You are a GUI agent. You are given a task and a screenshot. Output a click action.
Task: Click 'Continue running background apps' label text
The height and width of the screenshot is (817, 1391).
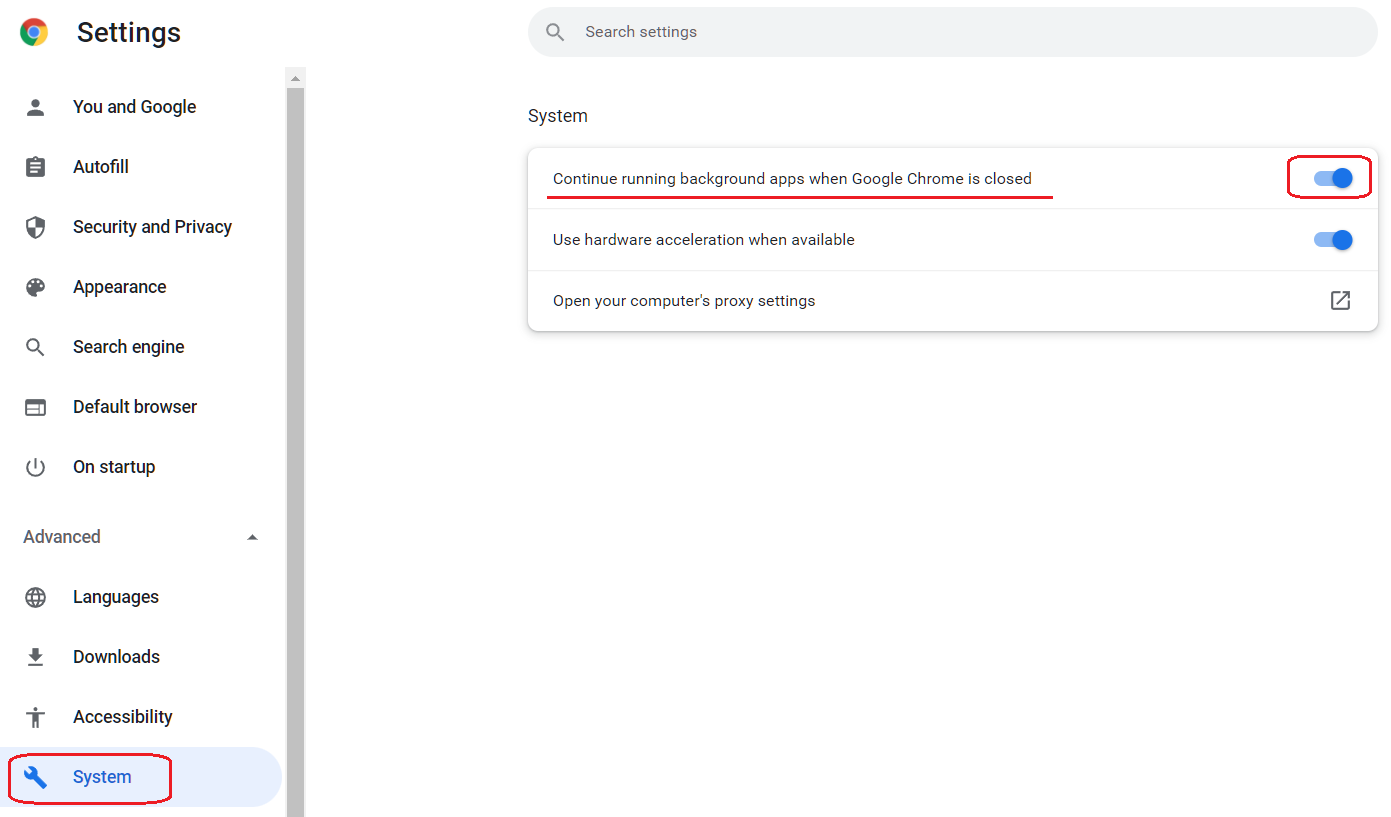click(x=792, y=179)
